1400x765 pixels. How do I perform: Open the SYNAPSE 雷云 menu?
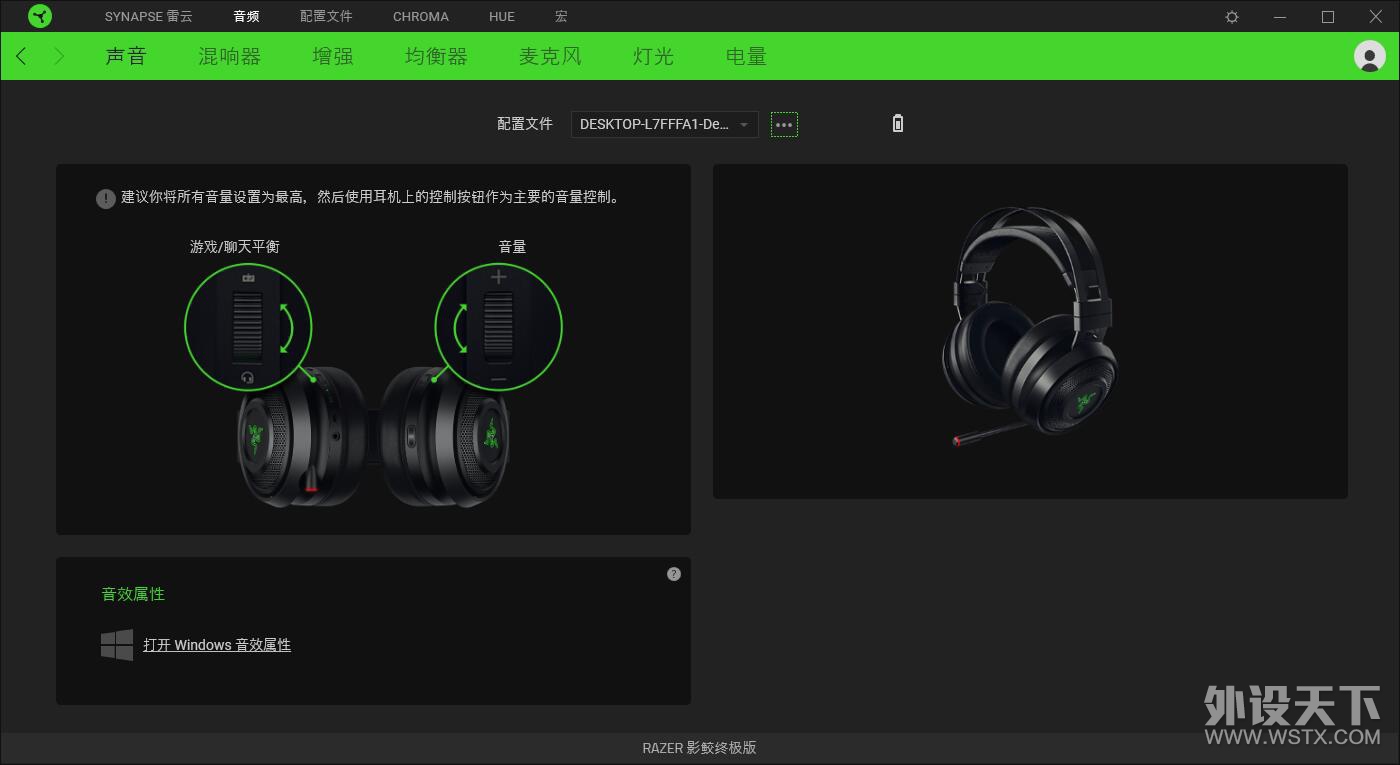click(149, 17)
